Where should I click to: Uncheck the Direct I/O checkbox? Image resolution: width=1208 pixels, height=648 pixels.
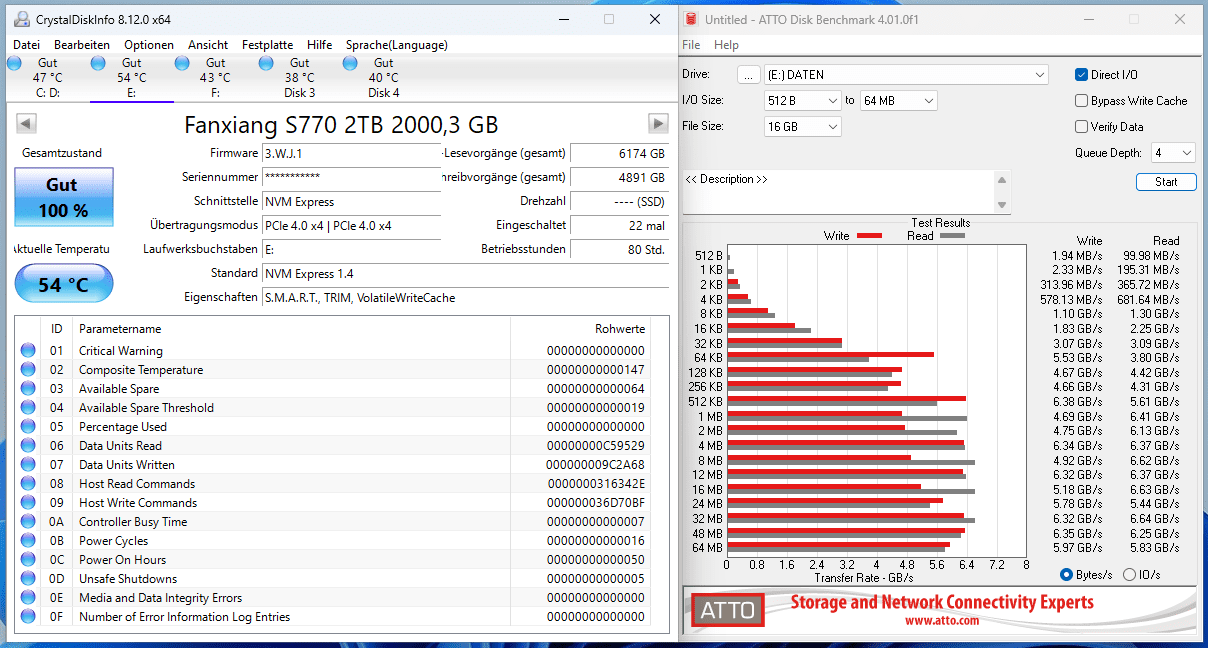click(1081, 74)
